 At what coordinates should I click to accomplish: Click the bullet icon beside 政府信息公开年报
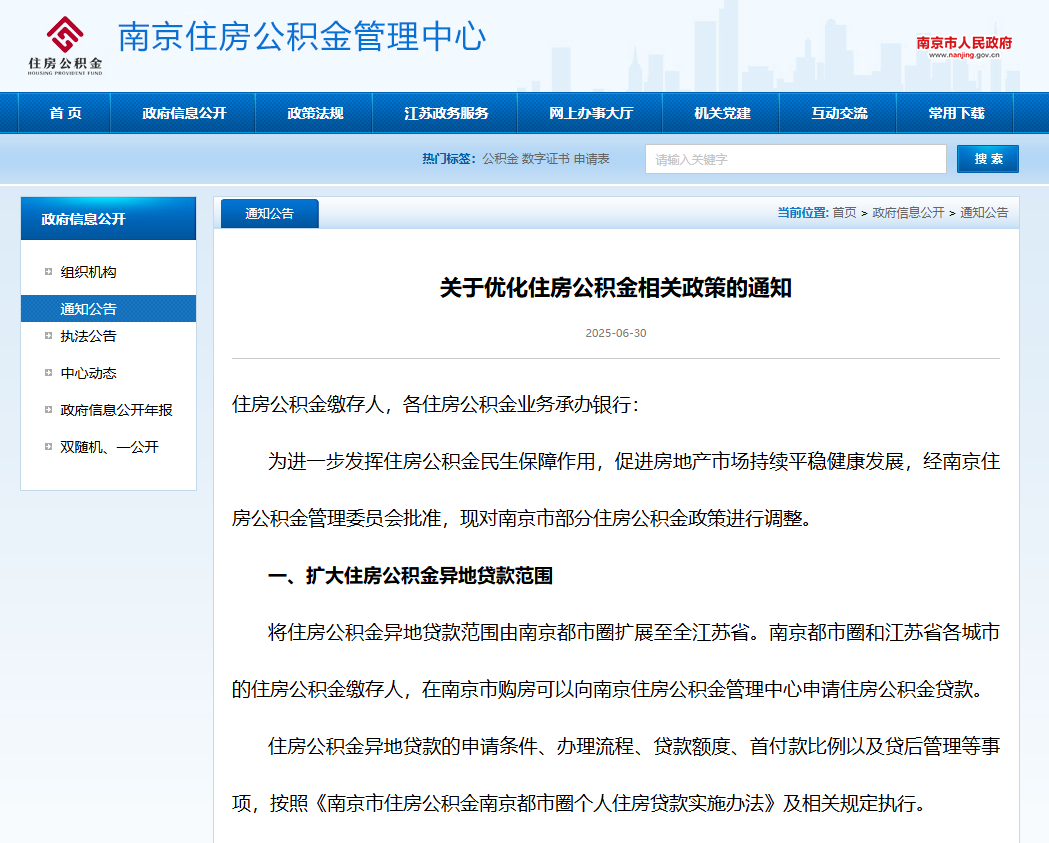coord(48,409)
